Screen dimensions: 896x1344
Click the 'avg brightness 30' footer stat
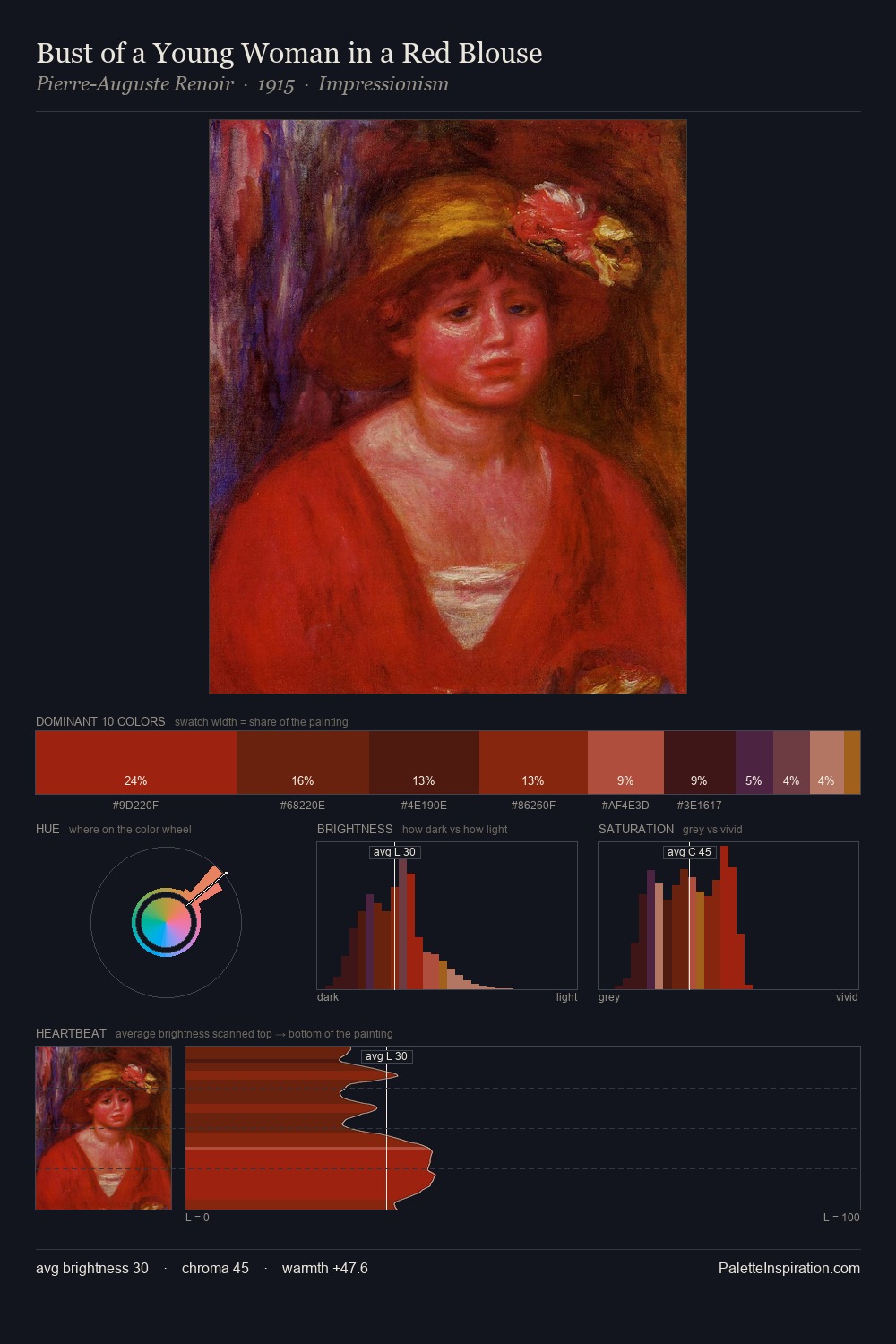[92, 1268]
